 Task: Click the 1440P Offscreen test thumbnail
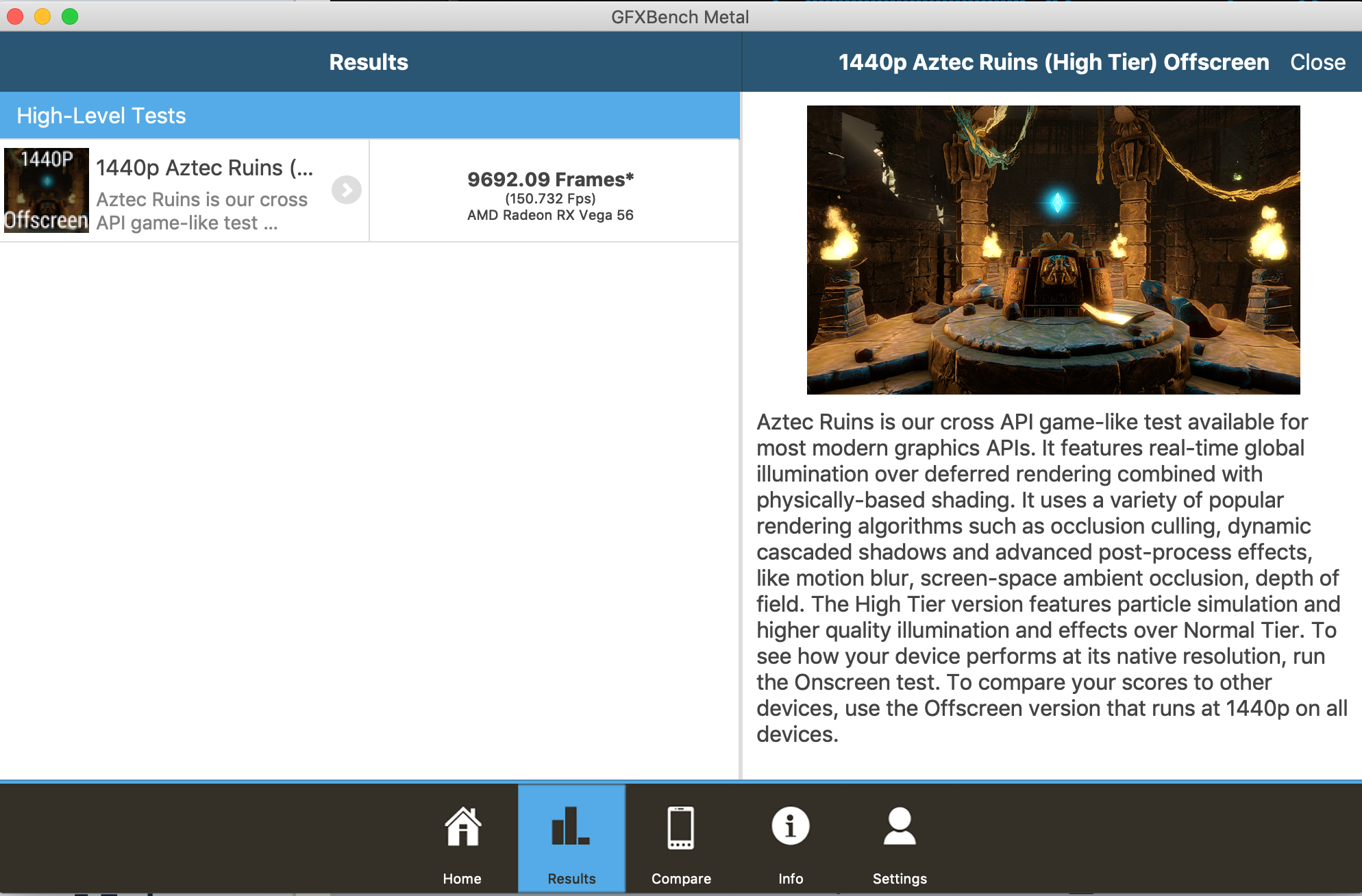(x=47, y=190)
